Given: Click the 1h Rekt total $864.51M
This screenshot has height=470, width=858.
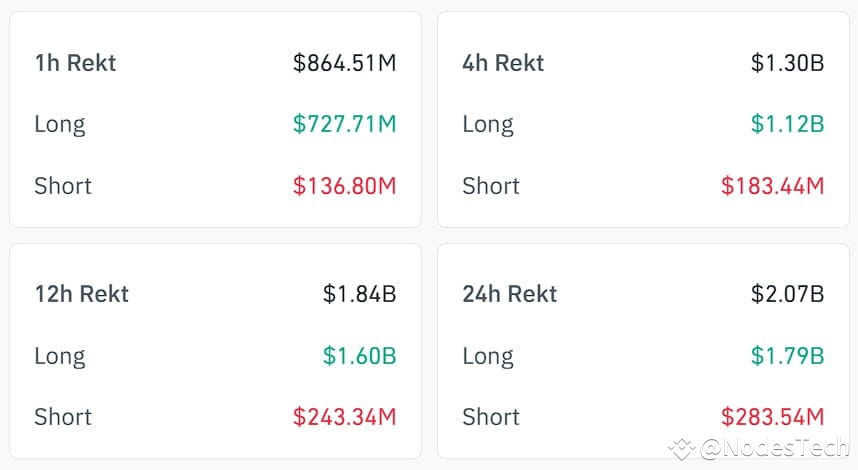Looking at the screenshot, I should [x=344, y=63].
